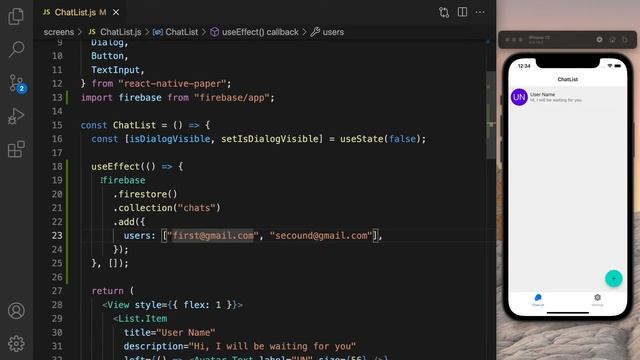This screenshot has height=360, width=640.
Task: Close the ChatList.js tab
Action: point(116,12)
